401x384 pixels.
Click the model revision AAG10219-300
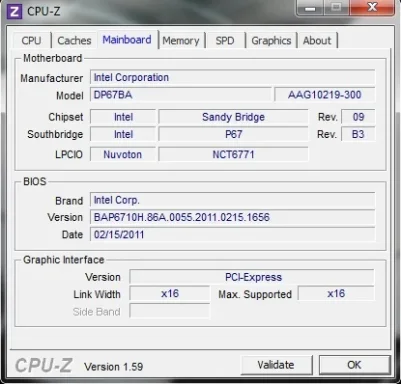tap(325, 95)
